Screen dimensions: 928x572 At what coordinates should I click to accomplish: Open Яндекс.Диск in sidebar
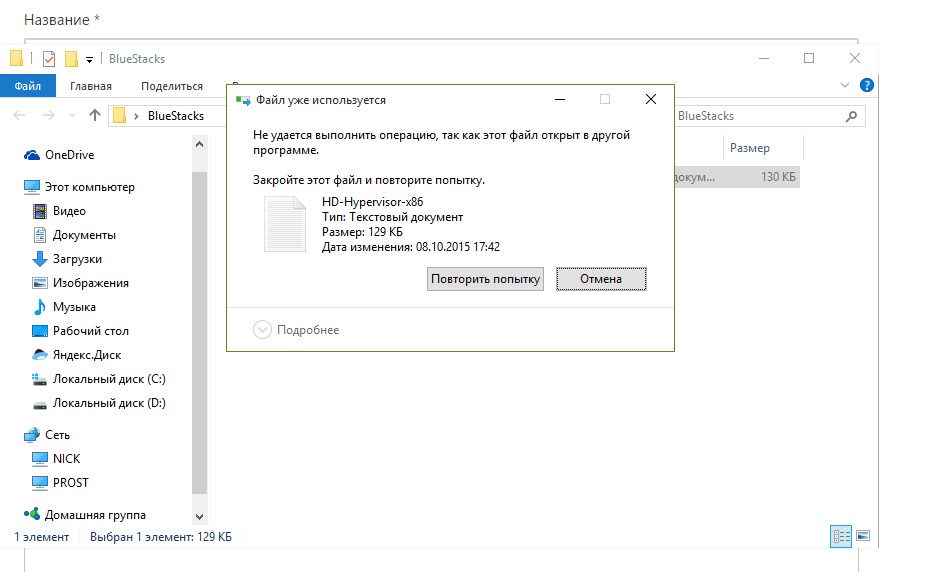point(86,355)
